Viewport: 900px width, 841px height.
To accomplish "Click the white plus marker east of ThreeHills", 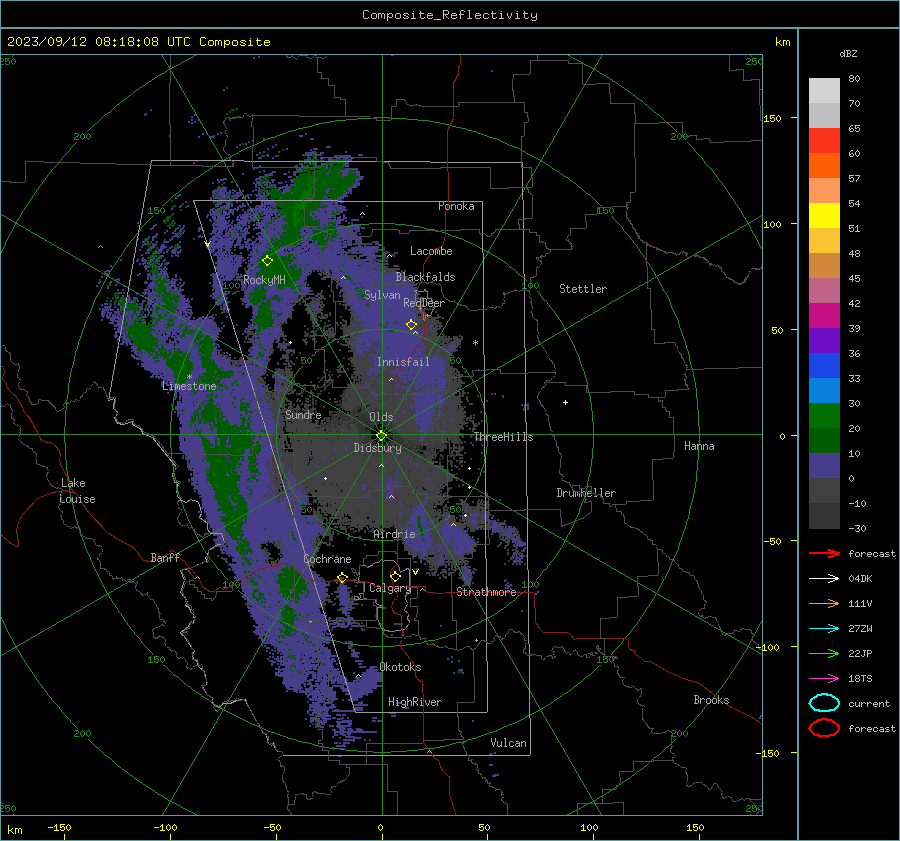I will tap(565, 402).
